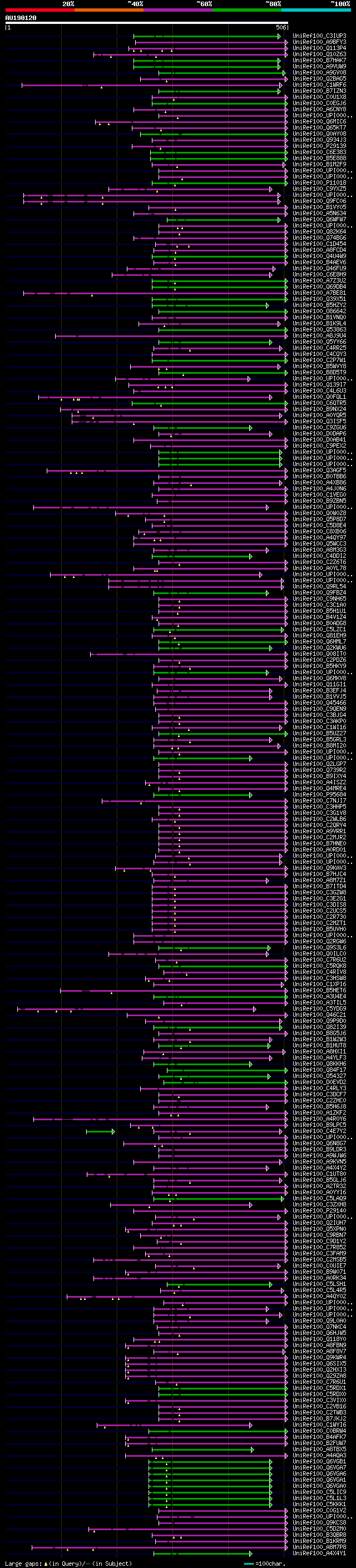Select the UniRef100_C3AKP0 label

(319, 721)
